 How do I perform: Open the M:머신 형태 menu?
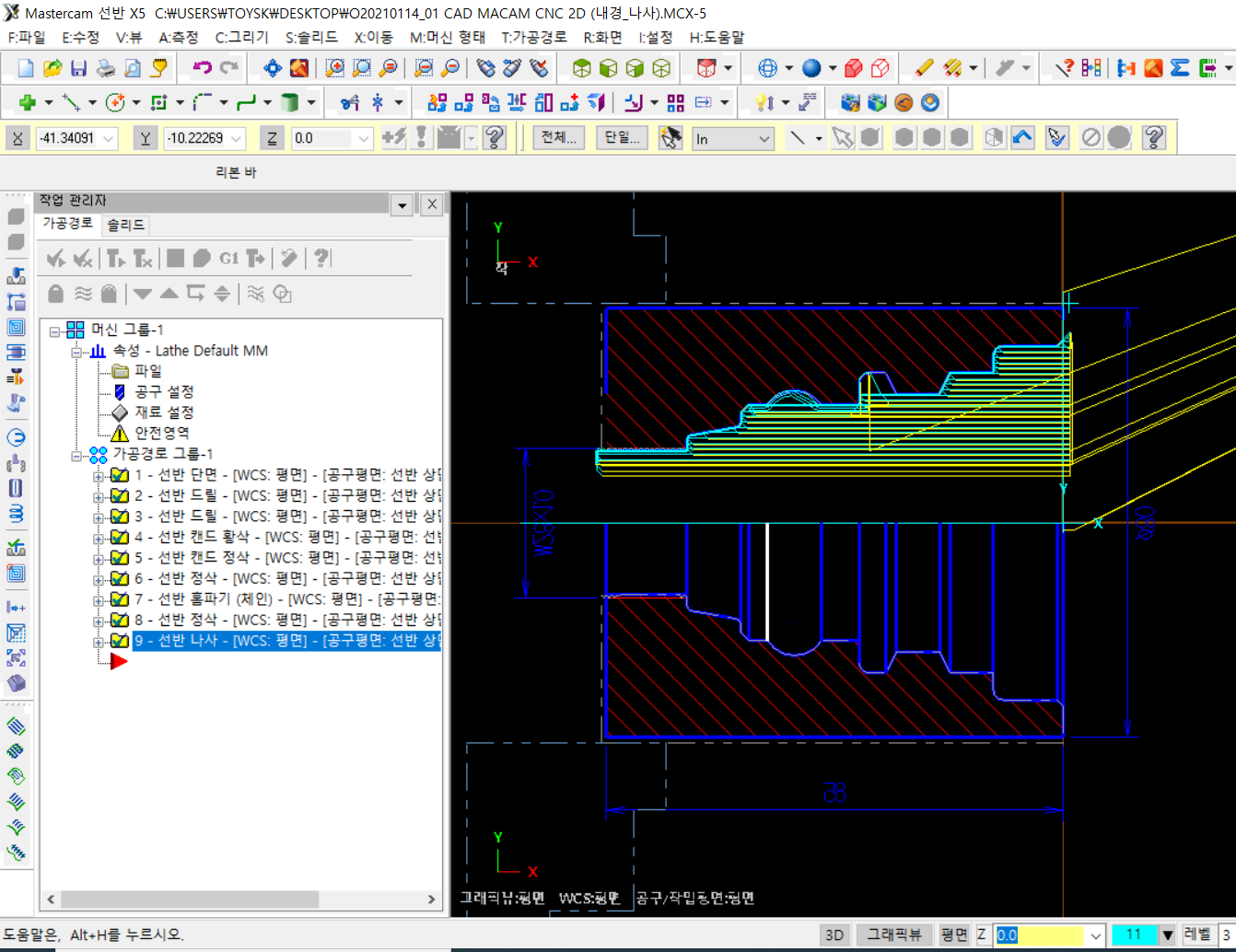448,37
